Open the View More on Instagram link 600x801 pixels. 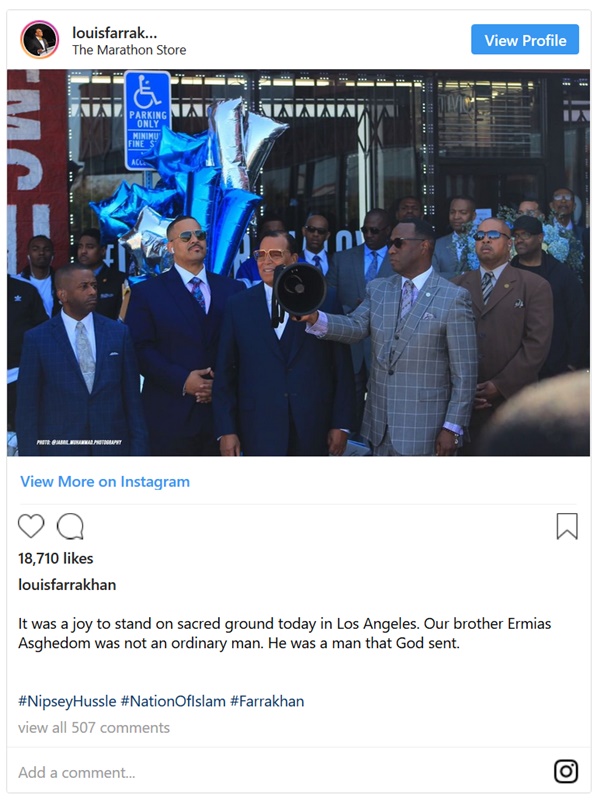105,481
